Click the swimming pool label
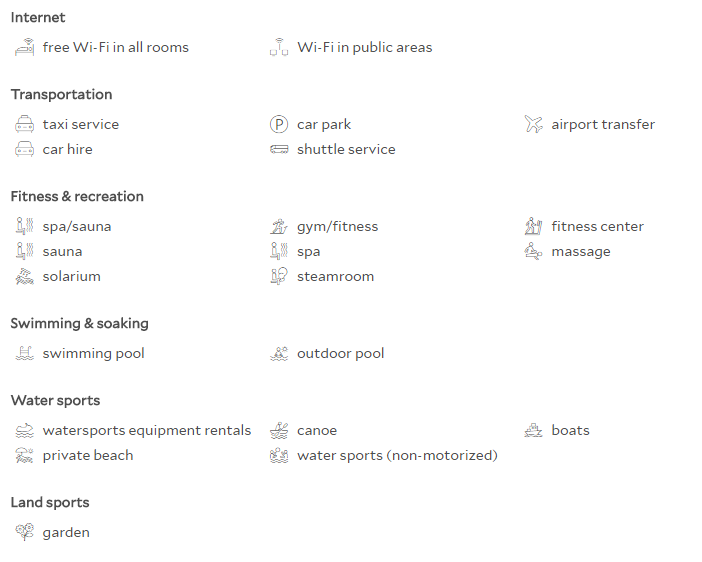Image resolution: width=702 pixels, height=562 pixels. point(94,353)
